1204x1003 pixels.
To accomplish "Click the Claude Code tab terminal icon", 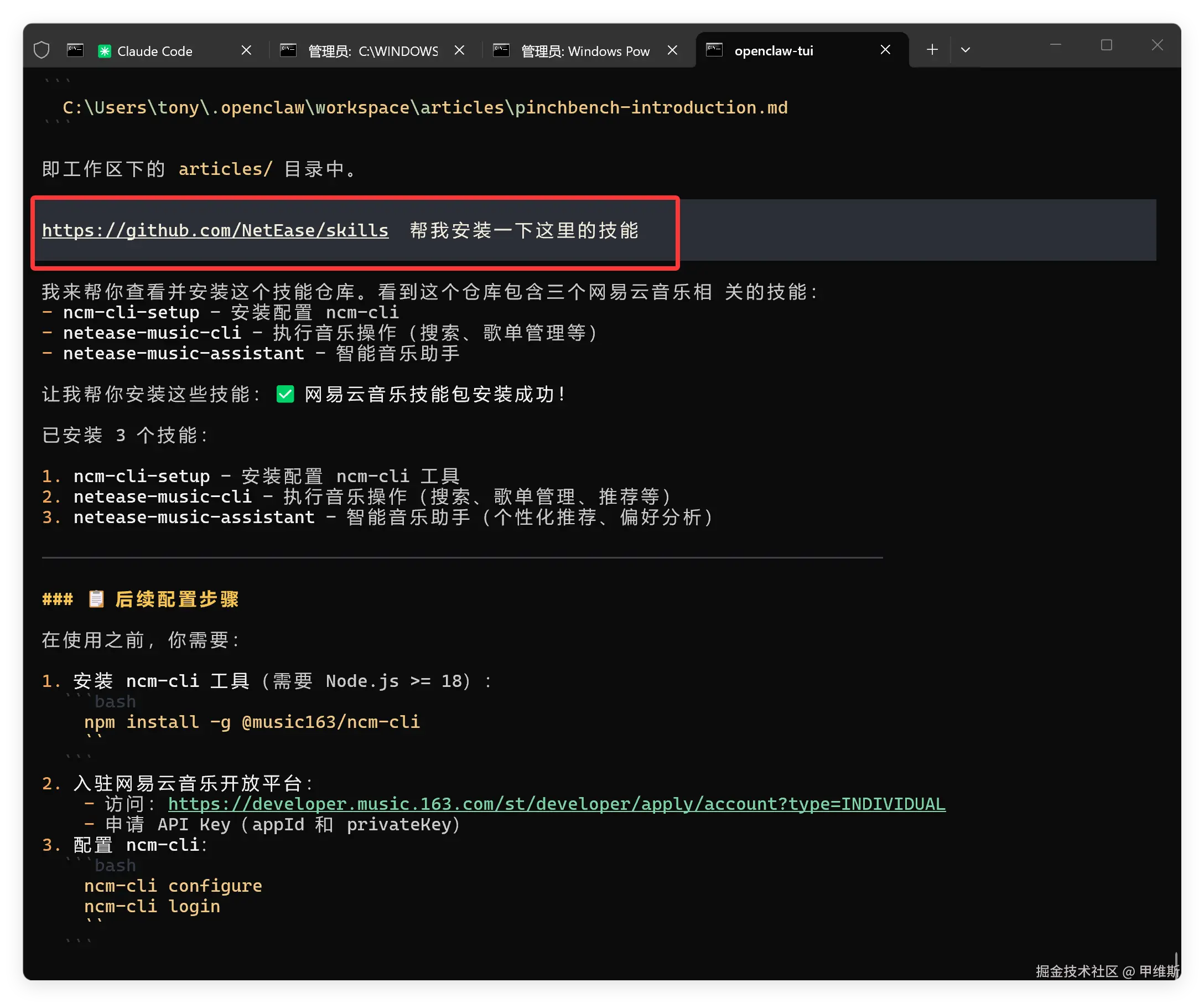I will [75, 50].
